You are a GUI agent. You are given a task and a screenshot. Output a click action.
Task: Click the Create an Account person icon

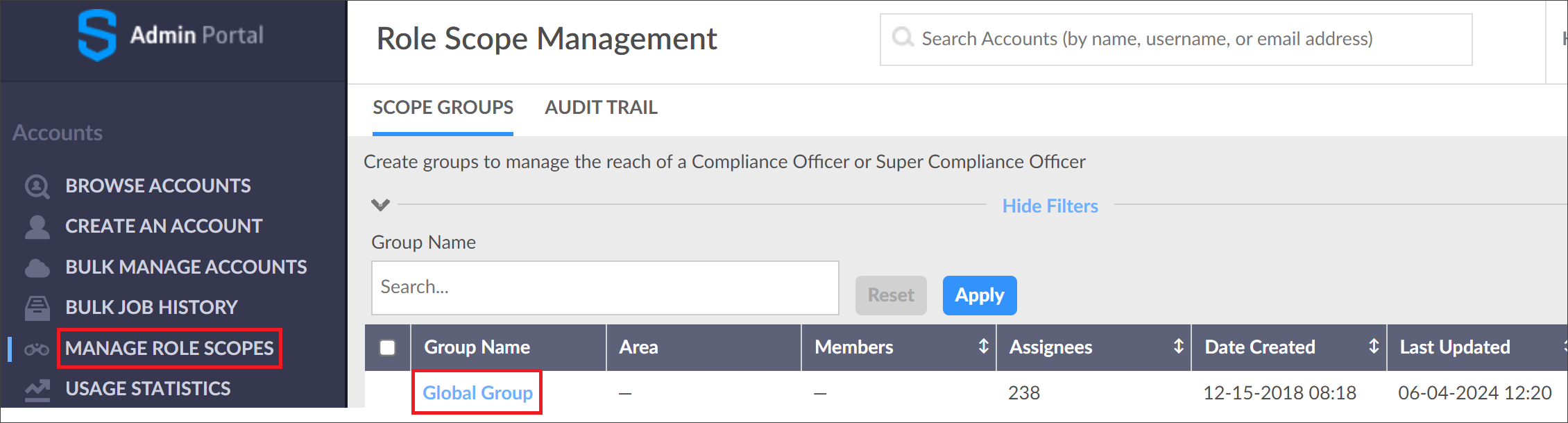37,226
